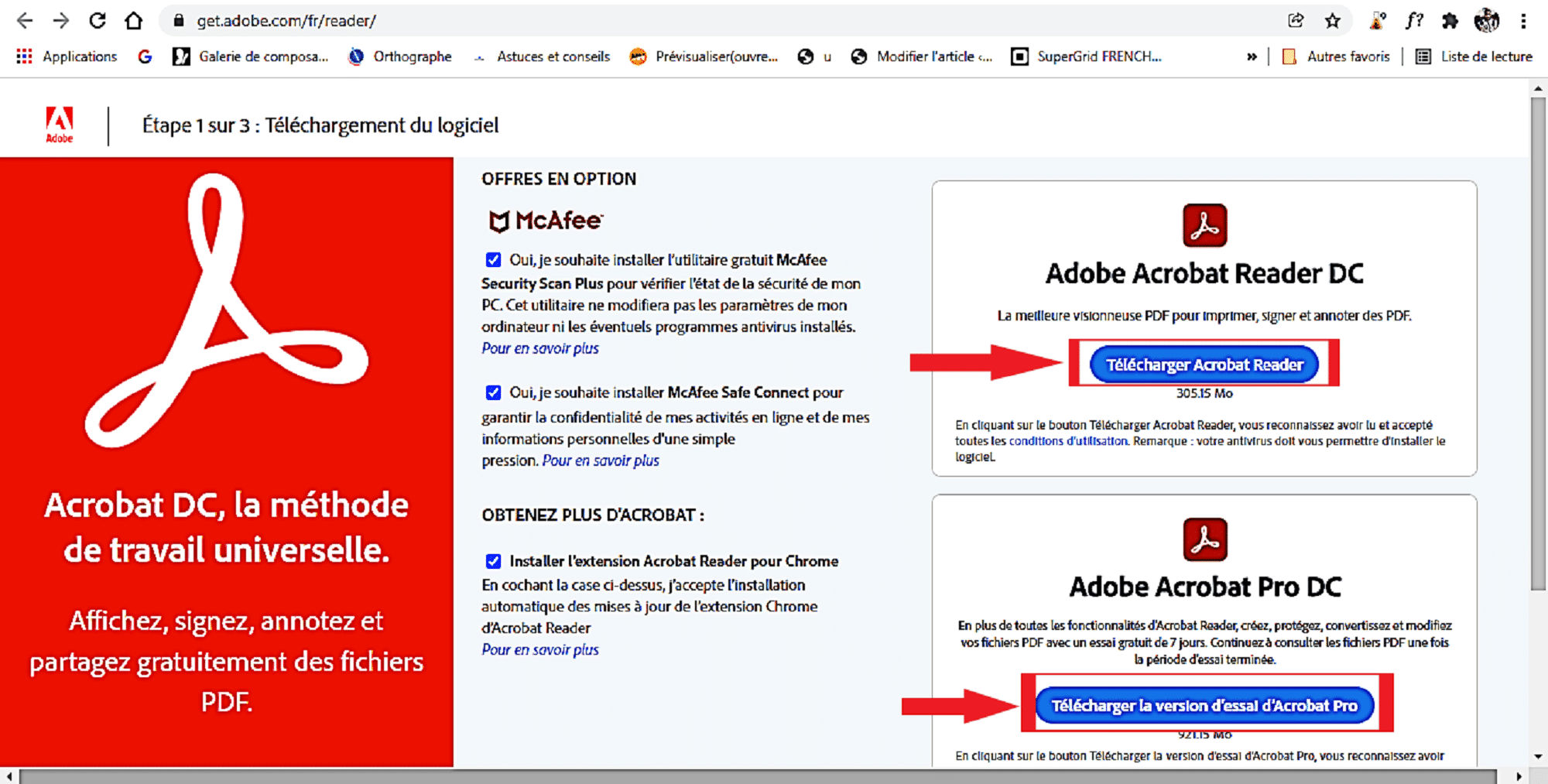The width and height of the screenshot is (1548, 784).
Task: Go back with the browser back arrow
Action: pyautogui.click(x=25, y=21)
